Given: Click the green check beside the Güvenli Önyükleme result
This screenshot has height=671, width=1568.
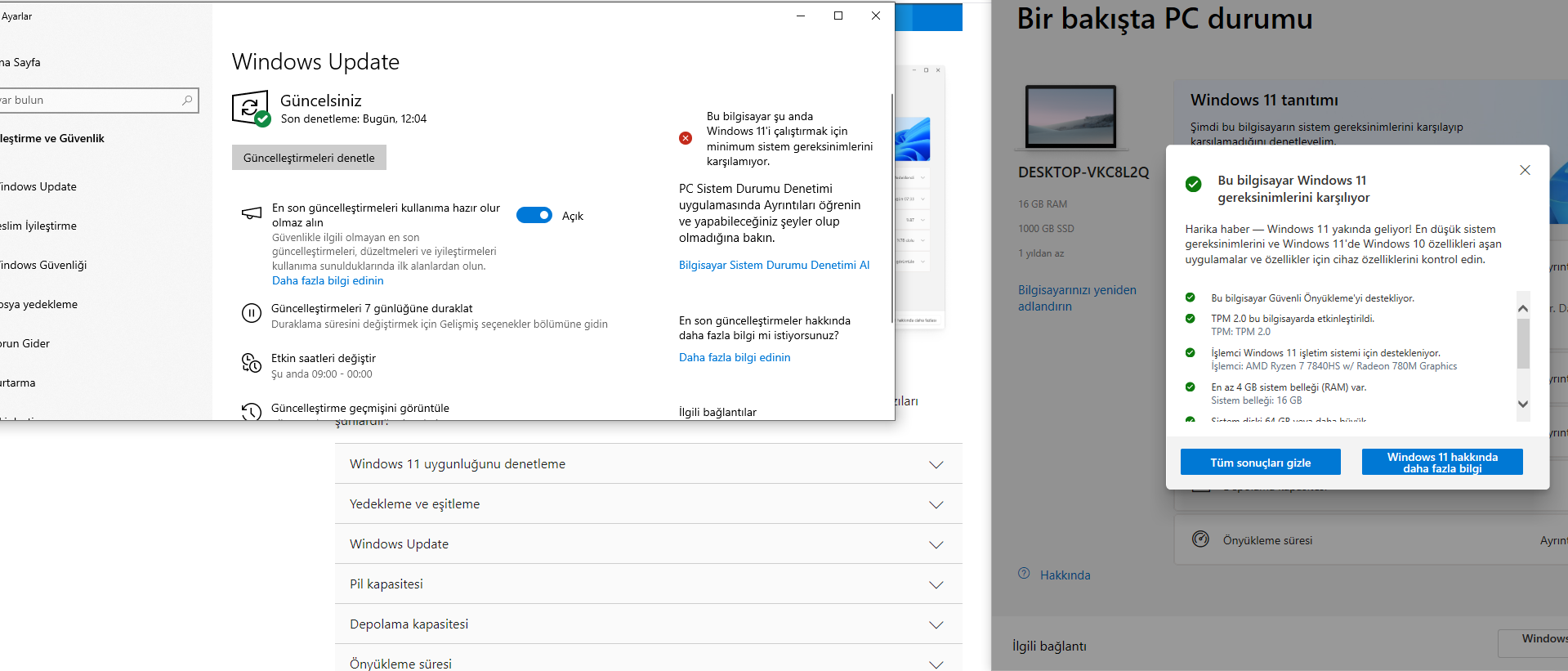Looking at the screenshot, I should click(x=1191, y=297).
